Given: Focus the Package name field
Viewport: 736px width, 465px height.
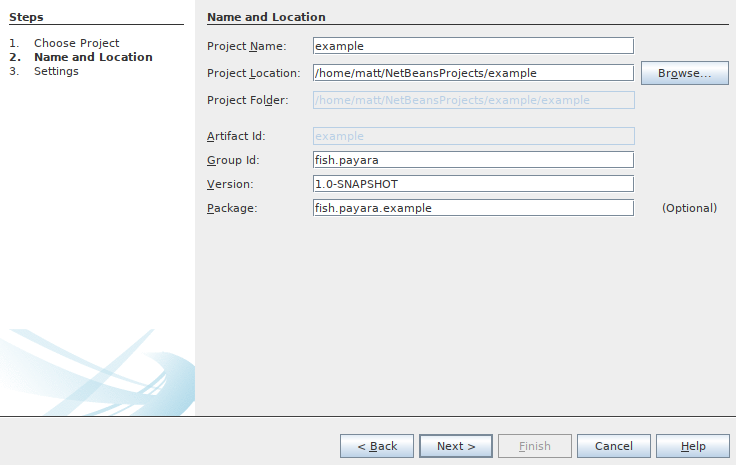Looking at the screenshot, I should 473,208.
